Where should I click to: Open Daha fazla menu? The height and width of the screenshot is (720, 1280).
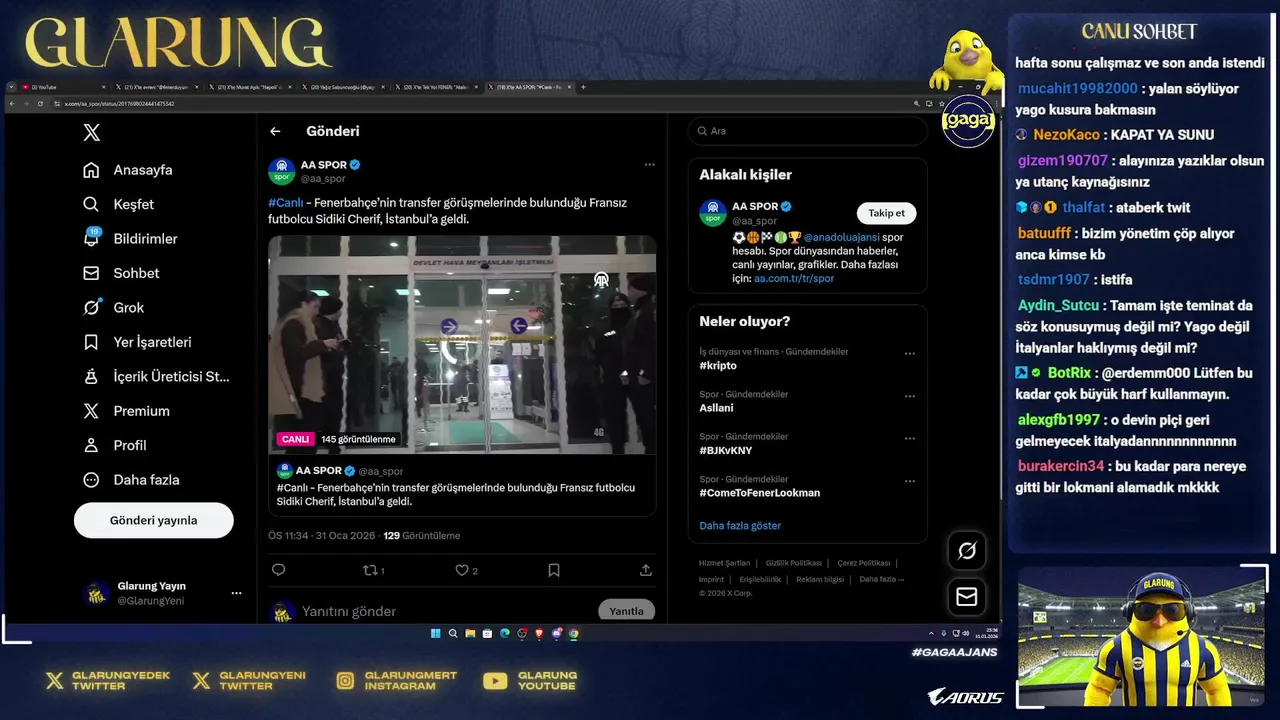coord(131,480)
